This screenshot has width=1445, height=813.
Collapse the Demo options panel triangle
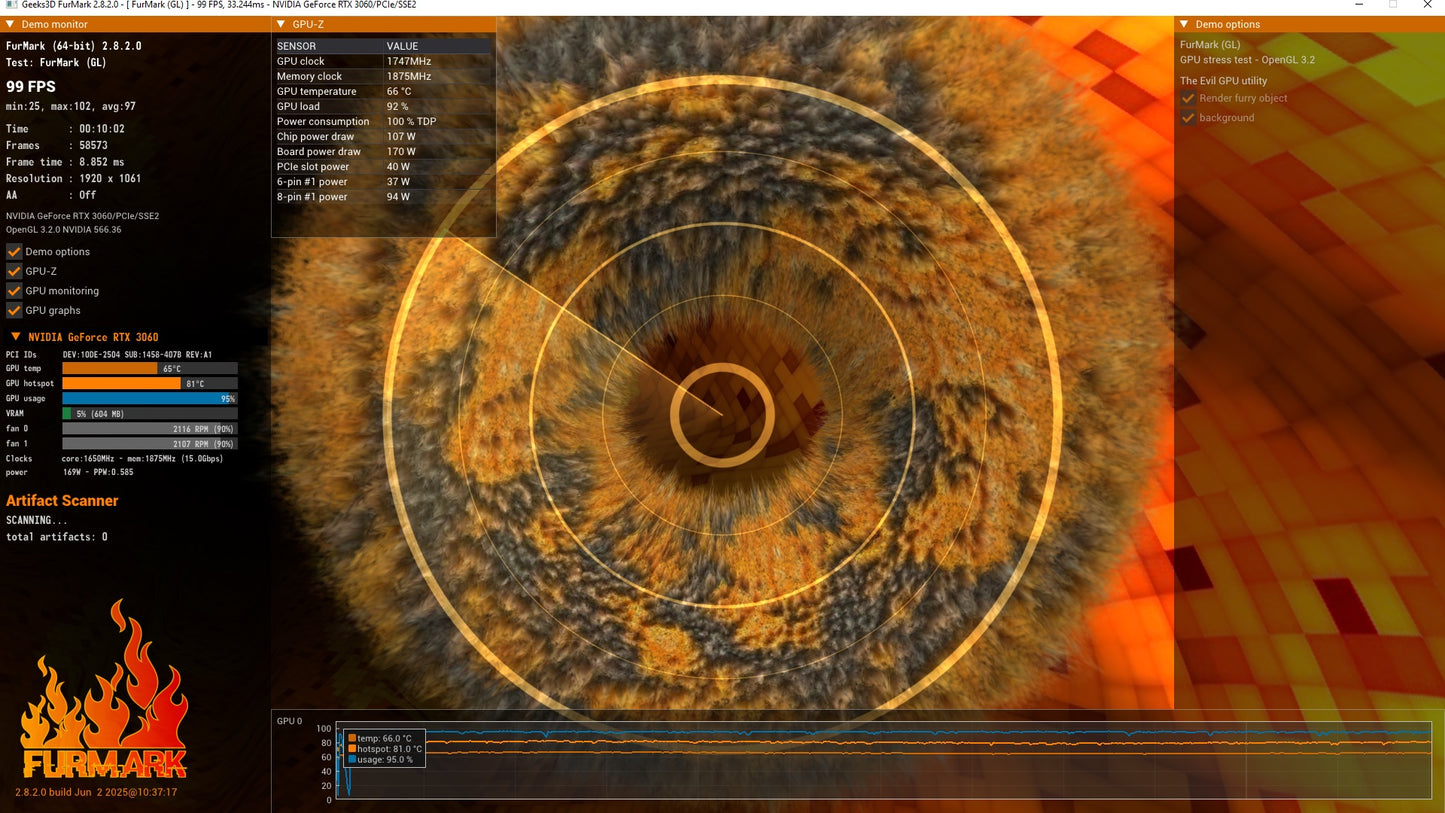point(1184,24)
